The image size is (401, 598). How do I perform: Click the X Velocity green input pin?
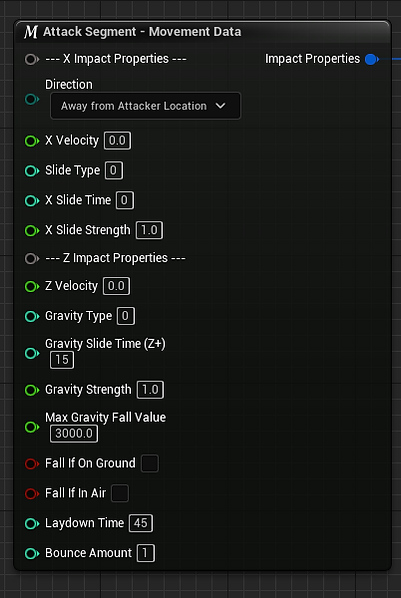[x=32, y=141]
